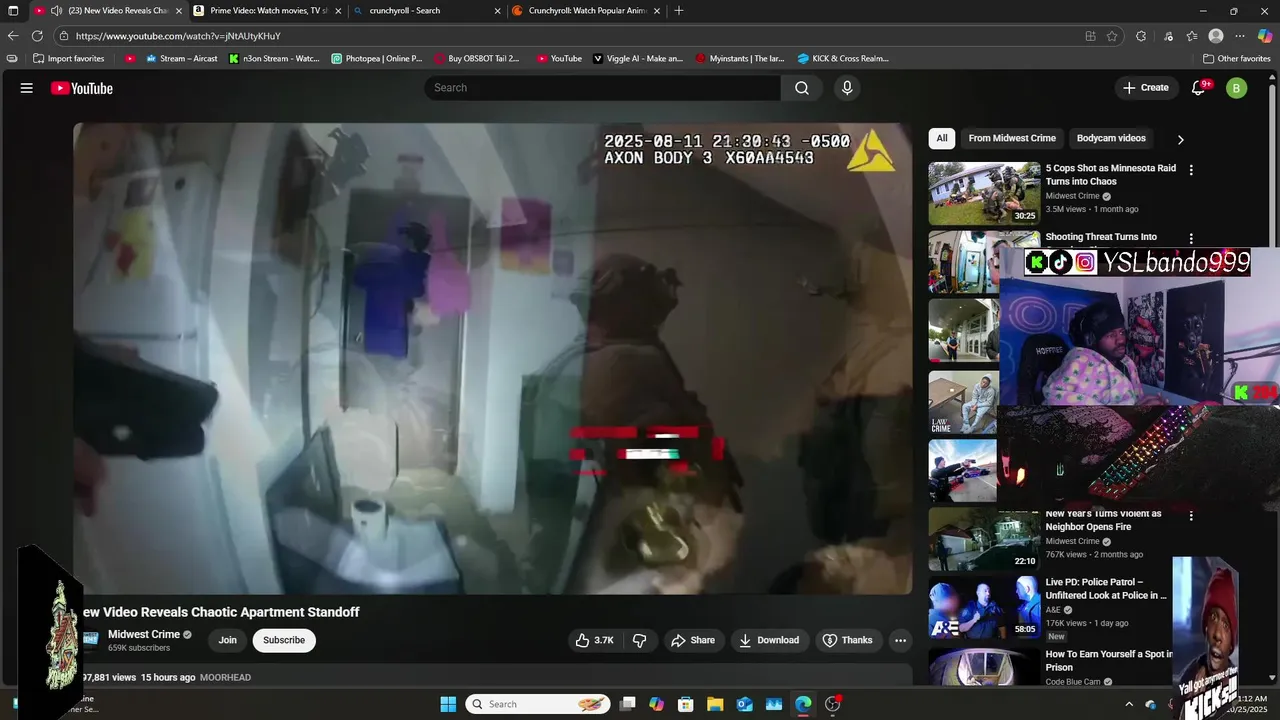Click the browser address bar URL
Screen dimensions: 1280x720
coord(178,36)
